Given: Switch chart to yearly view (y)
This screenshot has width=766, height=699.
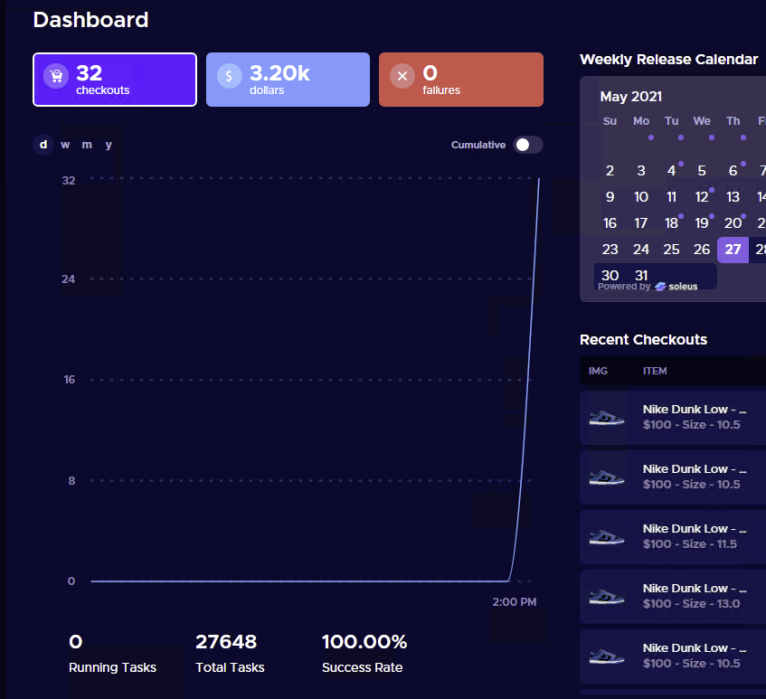Looking at the screenshot, I should 108,145.
